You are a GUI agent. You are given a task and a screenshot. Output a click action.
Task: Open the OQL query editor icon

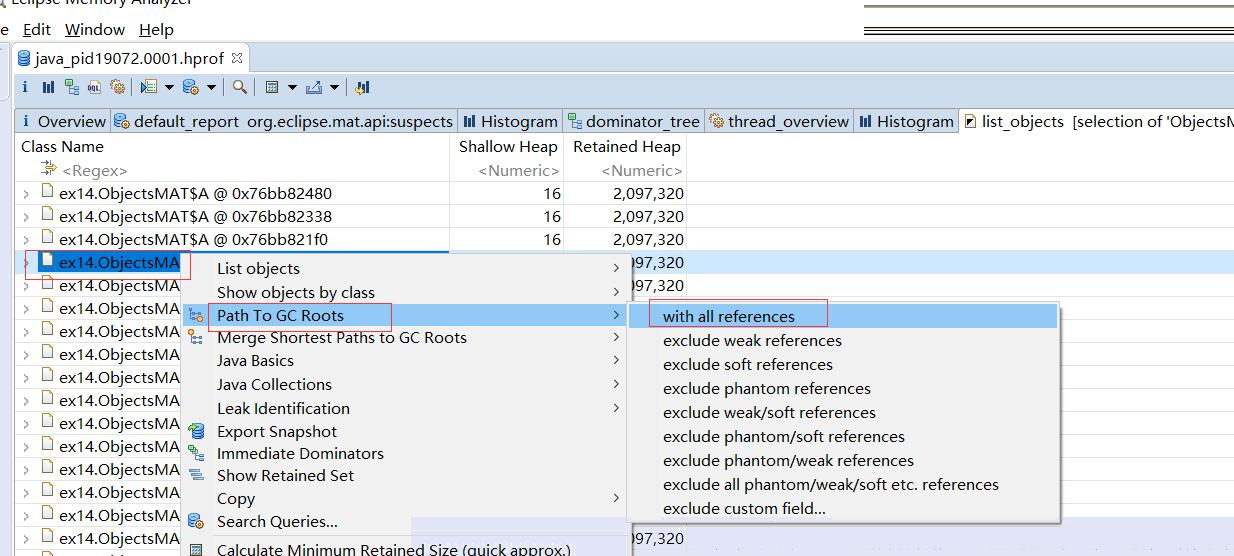coord(95,87)
